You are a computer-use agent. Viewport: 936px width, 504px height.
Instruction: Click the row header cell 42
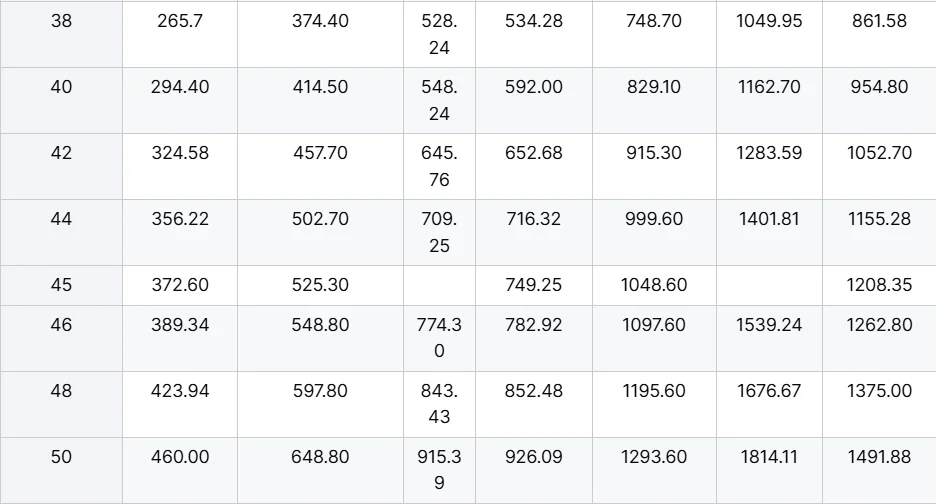click(61, 153)
